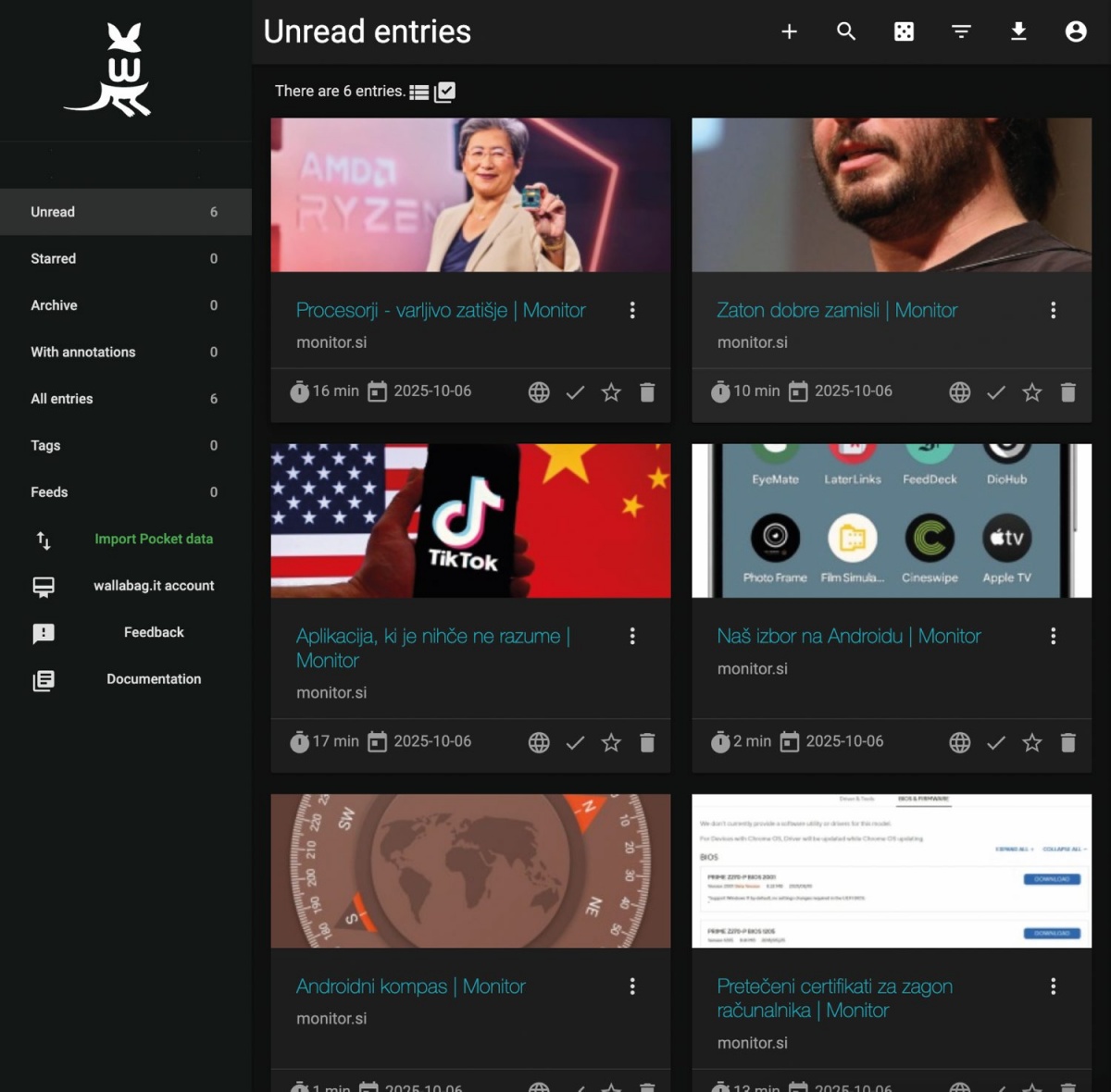Image resolution: width=1111 pixels, height=1092 pixels.
Task: Select Starred in the sidebar
Action: pyautogui.click(x=54, y=259)
